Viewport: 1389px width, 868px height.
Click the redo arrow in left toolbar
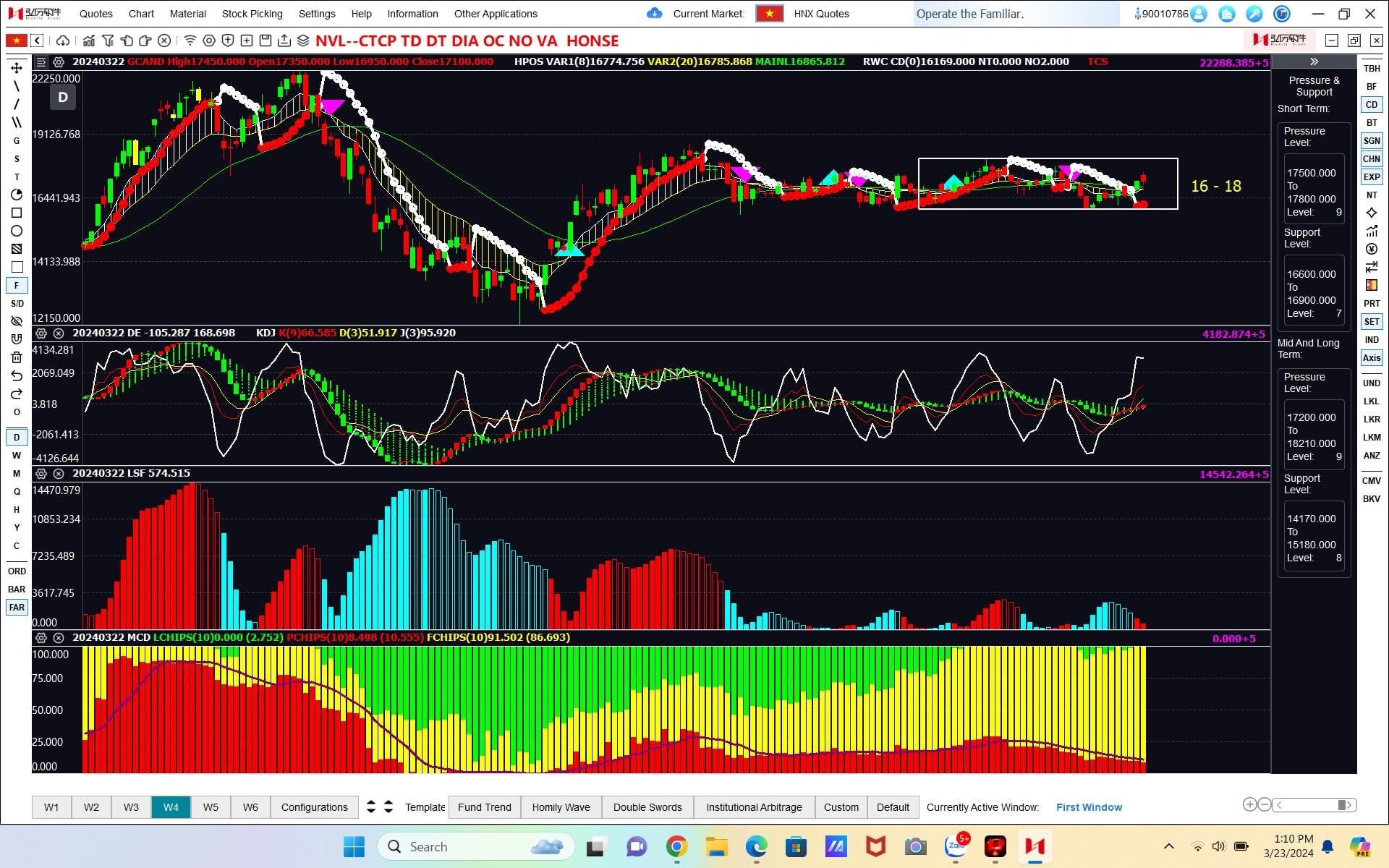click(x=17, y=393)
